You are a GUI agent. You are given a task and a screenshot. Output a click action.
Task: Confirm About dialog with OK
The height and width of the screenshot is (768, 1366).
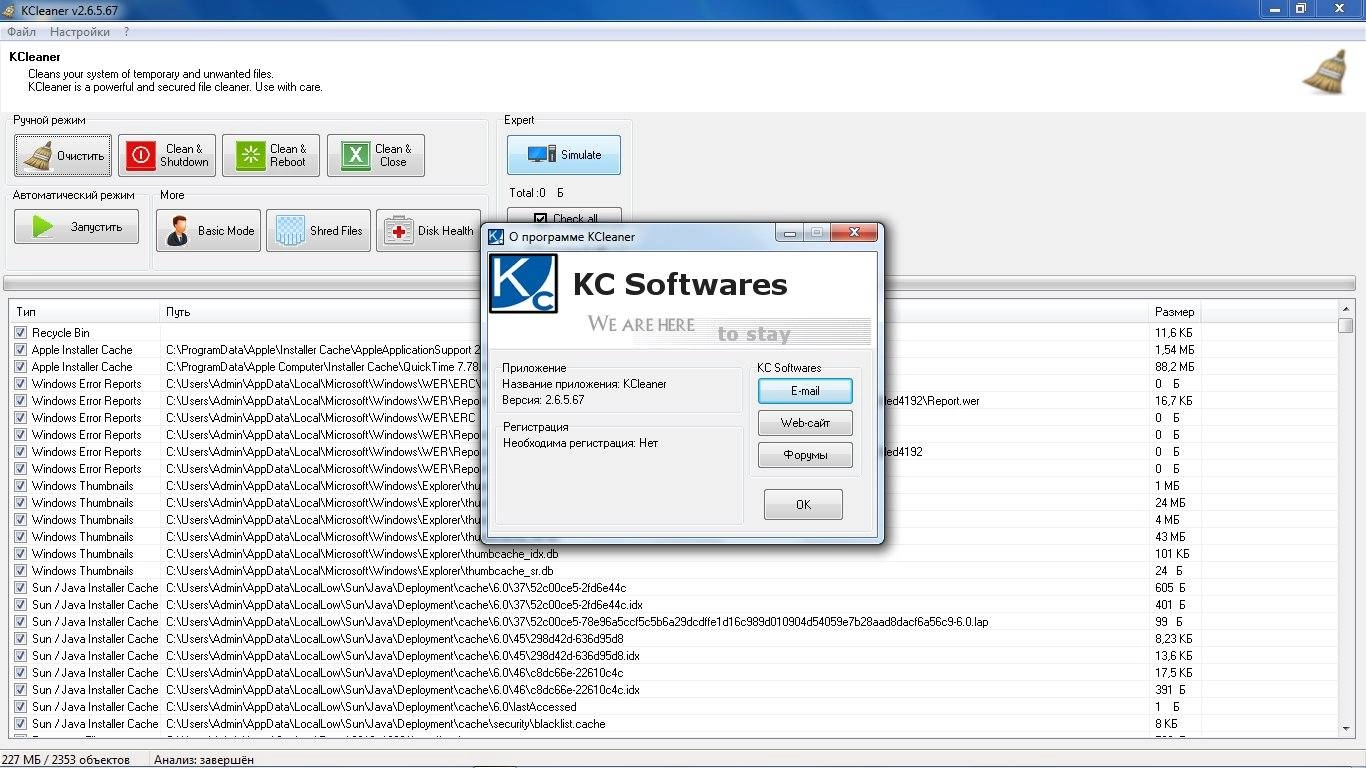coord(803,504)
